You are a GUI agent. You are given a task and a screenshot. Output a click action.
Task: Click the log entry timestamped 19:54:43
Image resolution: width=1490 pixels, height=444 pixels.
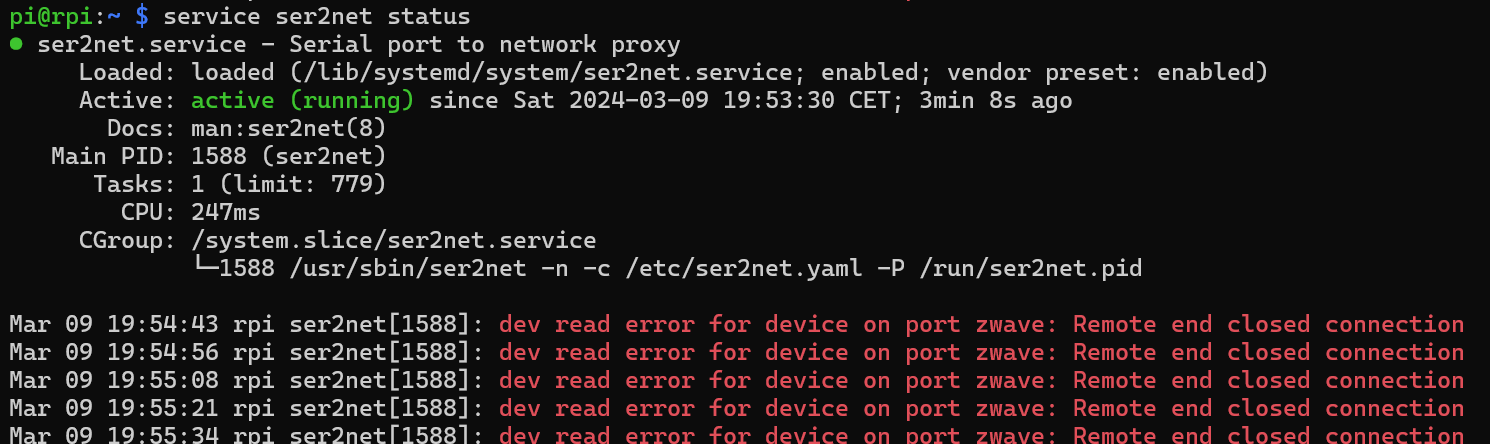737,325
